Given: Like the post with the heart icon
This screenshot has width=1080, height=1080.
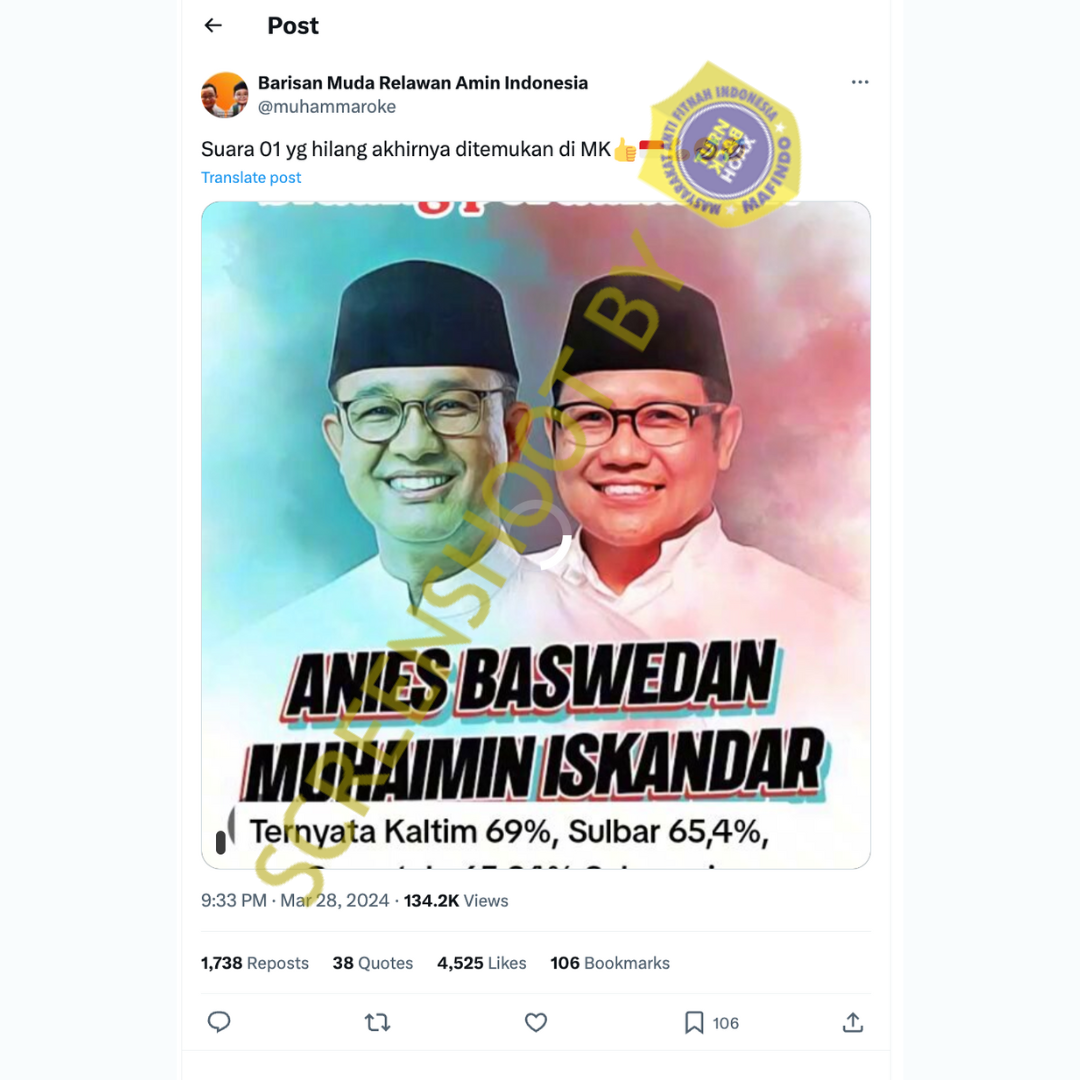Looking at the screenshot, I should pyautogui.click(x=536, y=1022).
